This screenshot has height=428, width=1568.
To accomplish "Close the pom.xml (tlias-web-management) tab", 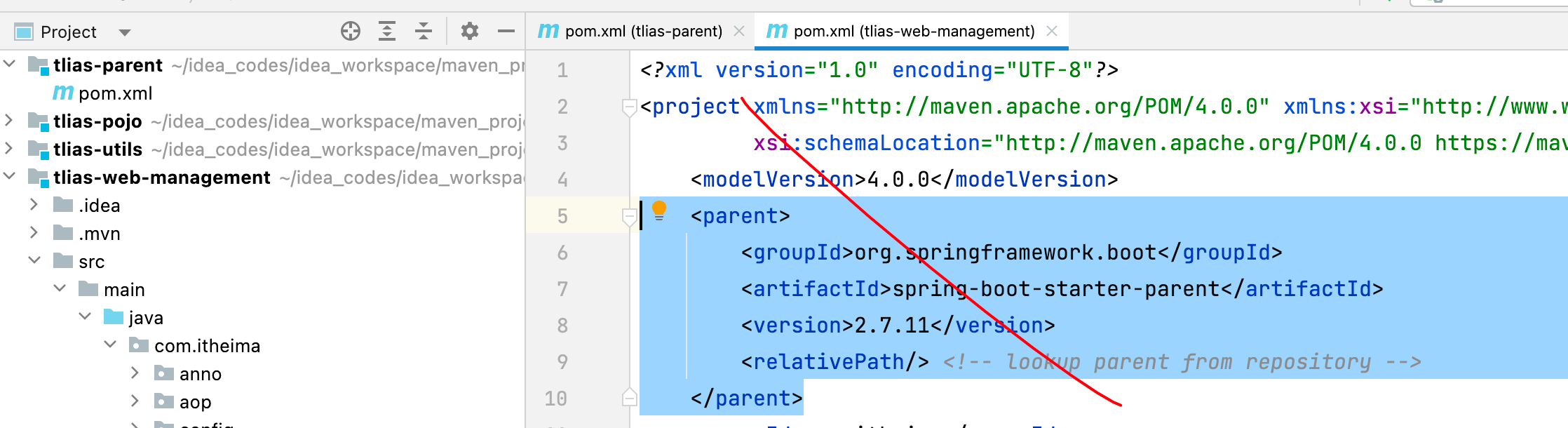I will 1051,31.
